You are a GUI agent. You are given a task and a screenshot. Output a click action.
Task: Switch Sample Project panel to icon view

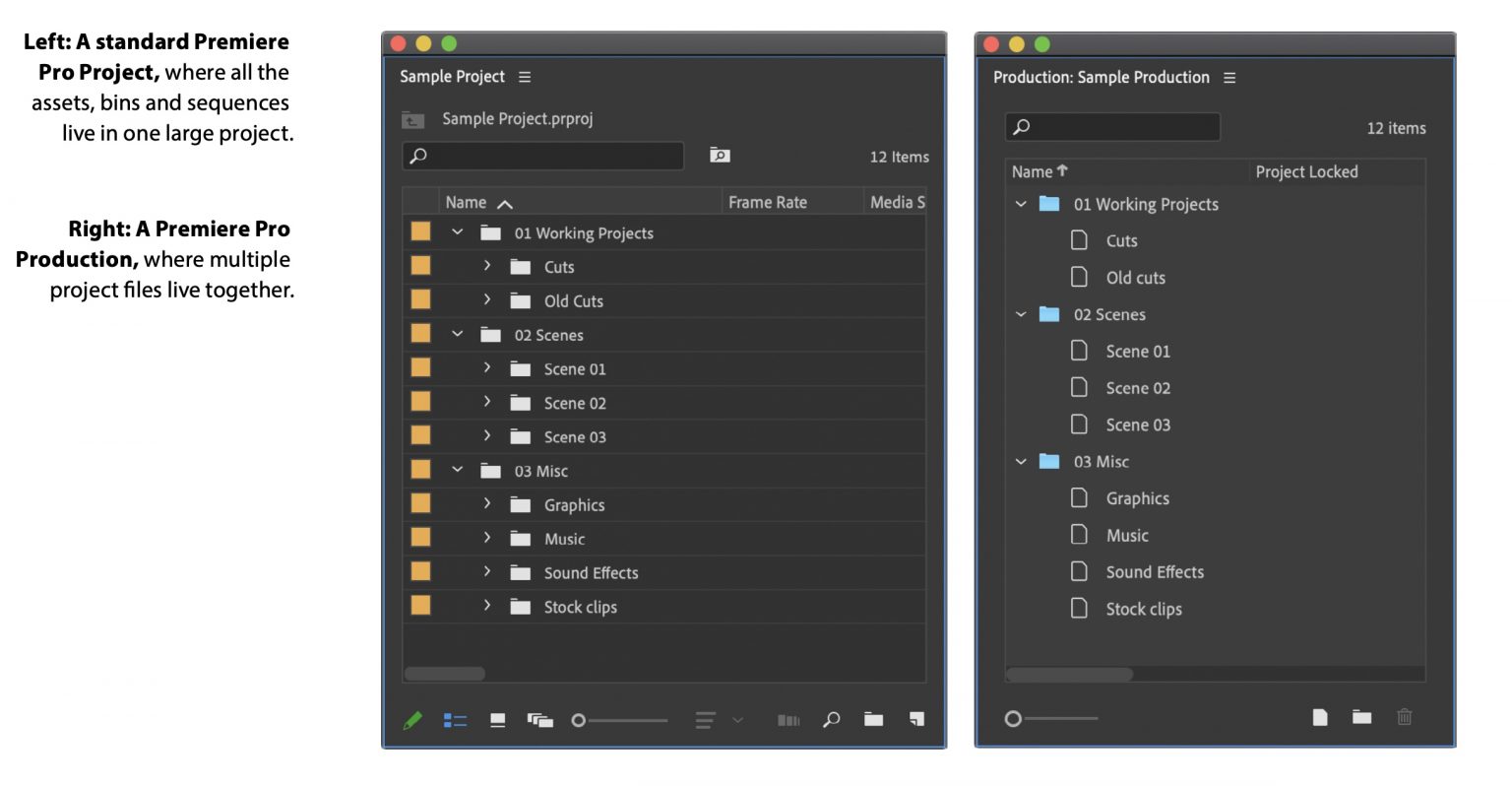pos(498,720)
